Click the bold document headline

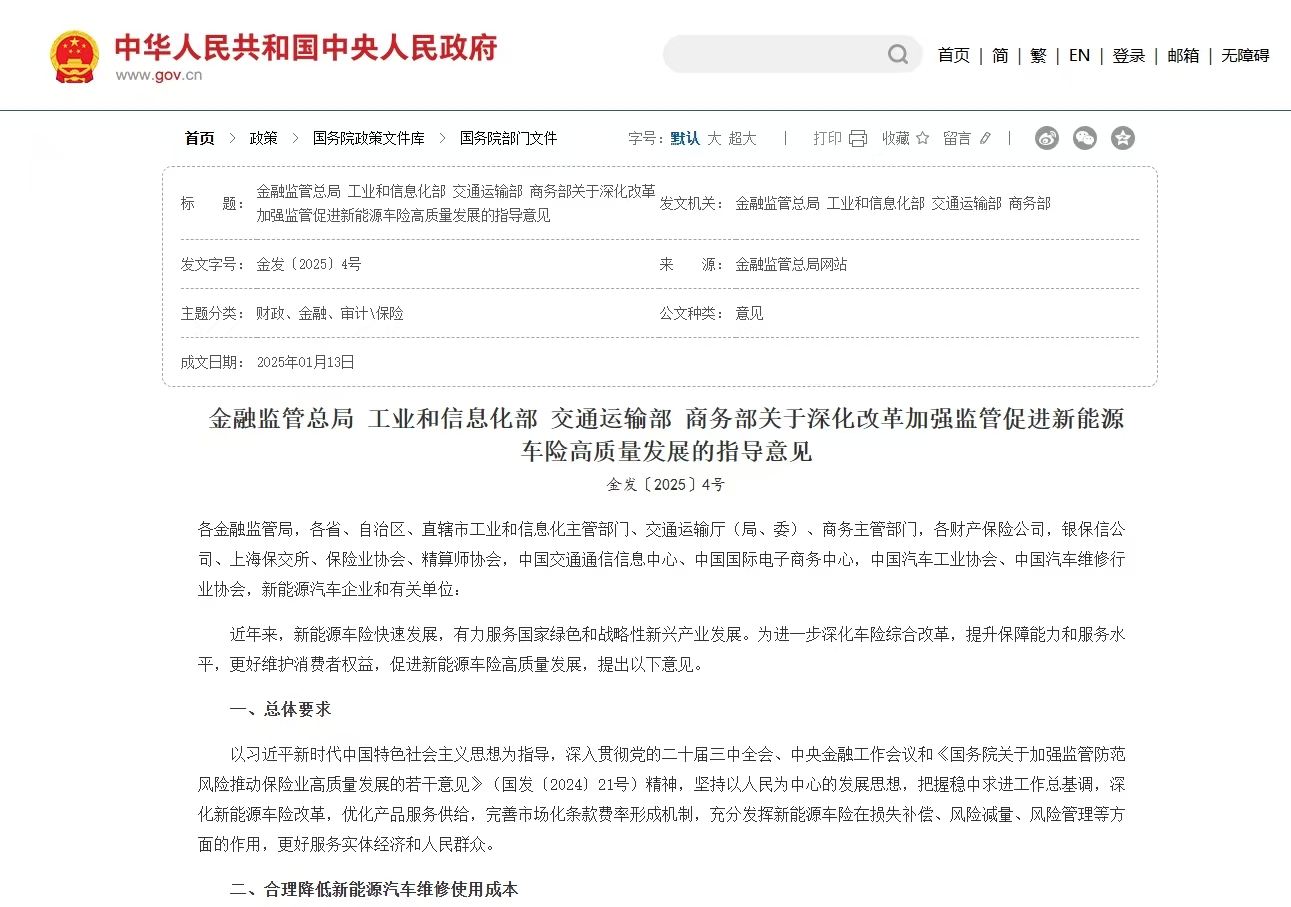[666, 435]
